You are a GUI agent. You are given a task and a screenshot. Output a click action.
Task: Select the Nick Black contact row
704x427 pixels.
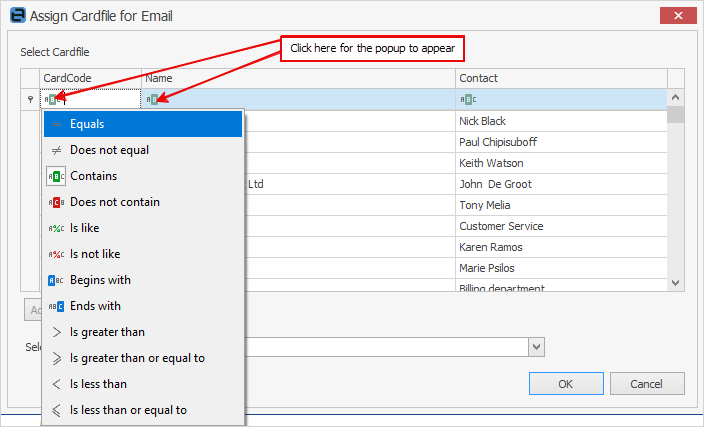pyautogui.click(x=561, y=121)
